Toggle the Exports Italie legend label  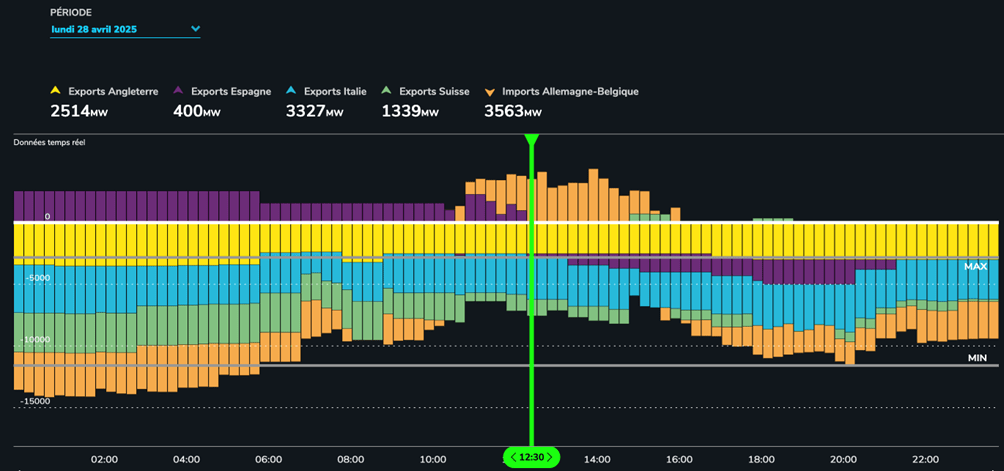pyautogui.click(x=336, y=91)
